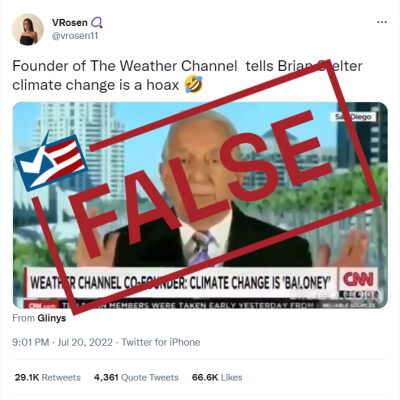Click the CNN.com logo in the news ticker
Viewport: 400px width, 400px height.
tap(40, 305)
